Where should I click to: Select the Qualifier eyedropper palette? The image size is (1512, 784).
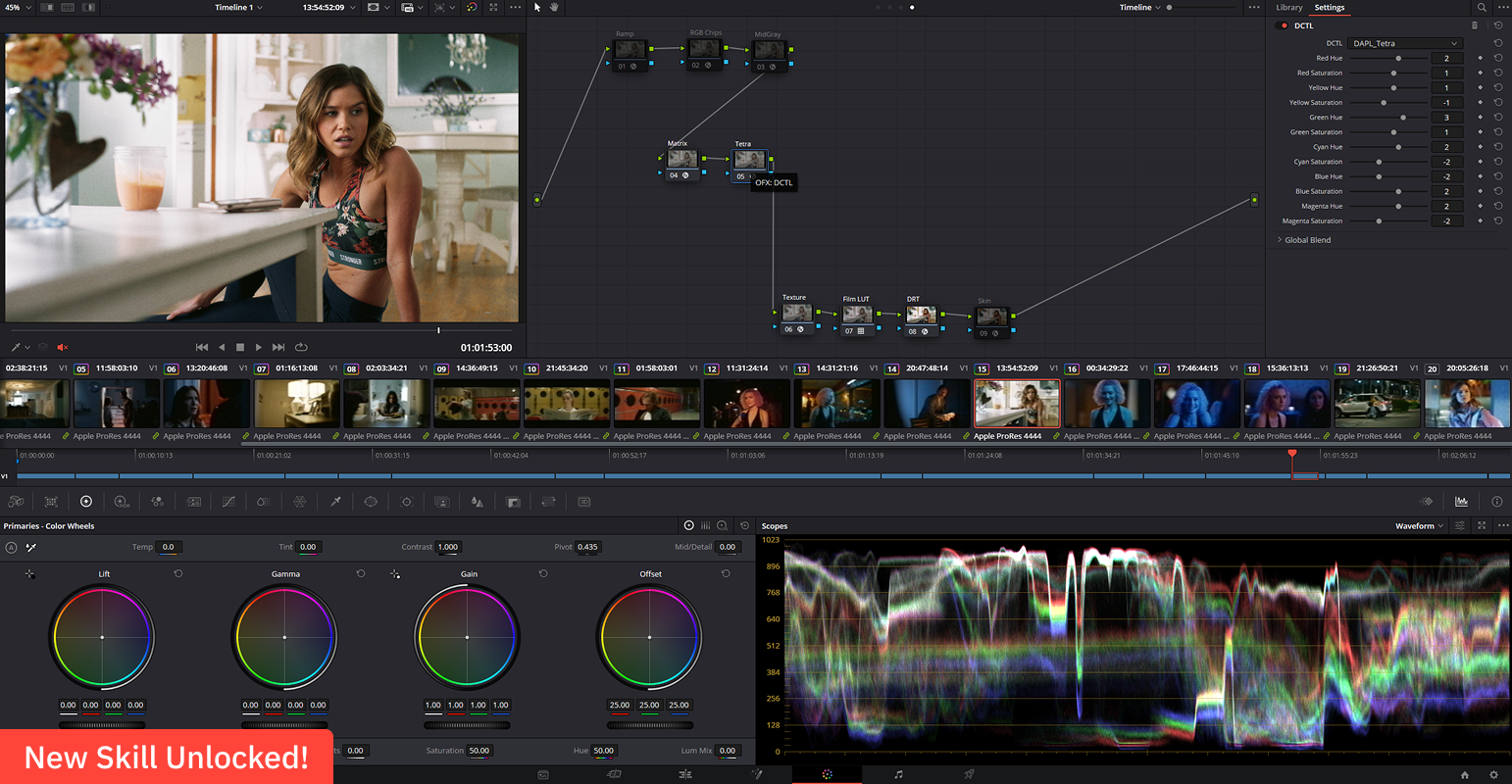coord(335,502)
